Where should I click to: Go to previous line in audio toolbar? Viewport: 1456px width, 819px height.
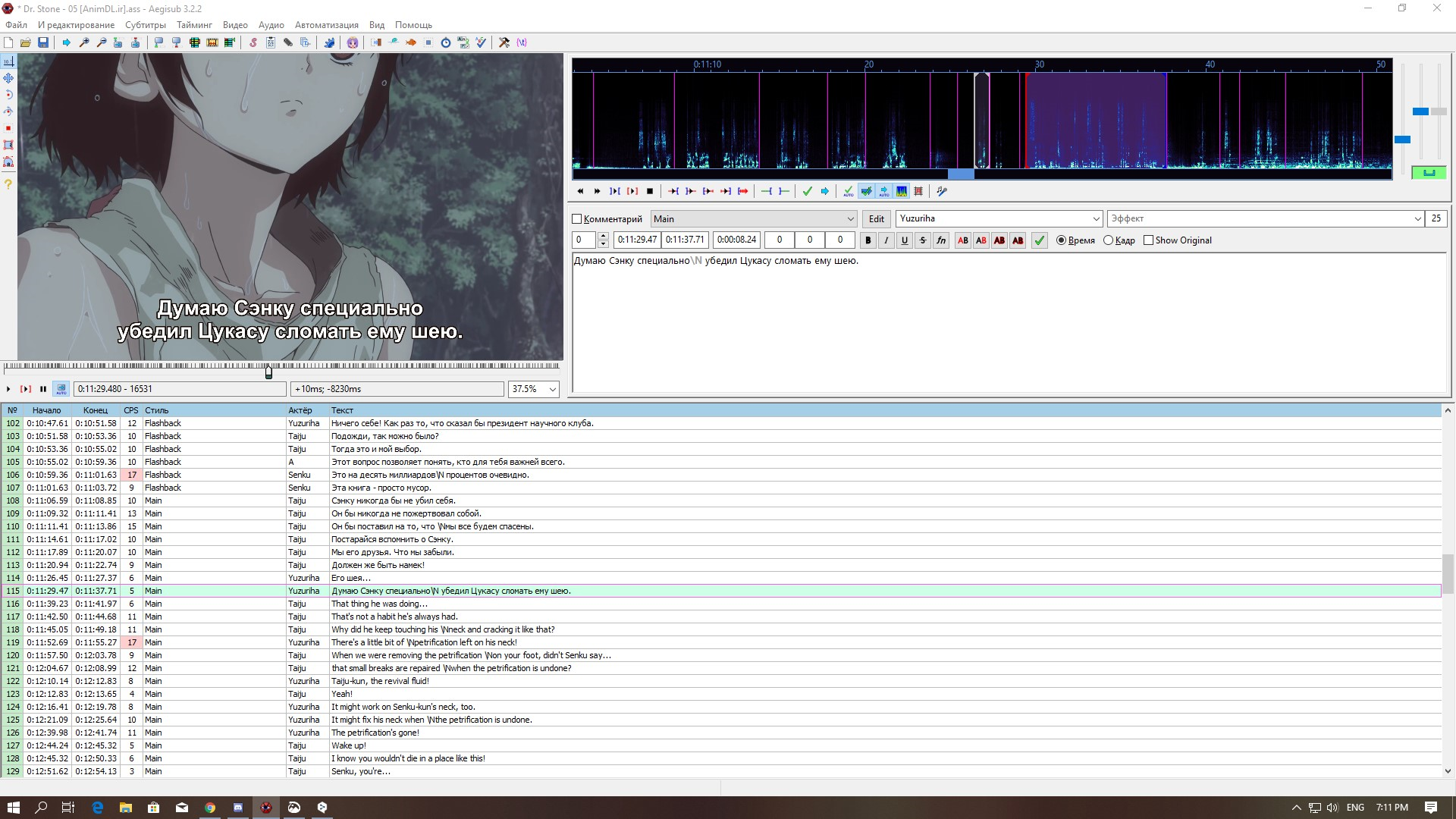point(580,191)
